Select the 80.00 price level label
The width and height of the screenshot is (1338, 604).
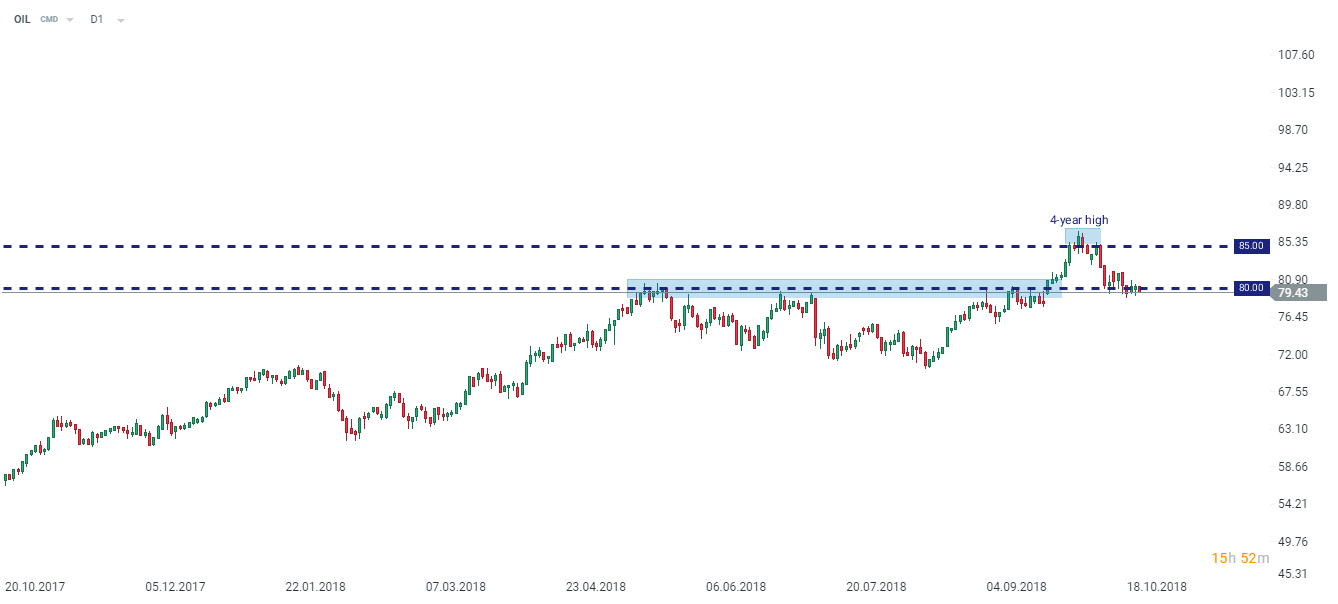pyautogui.click(x=1251, y=288)
